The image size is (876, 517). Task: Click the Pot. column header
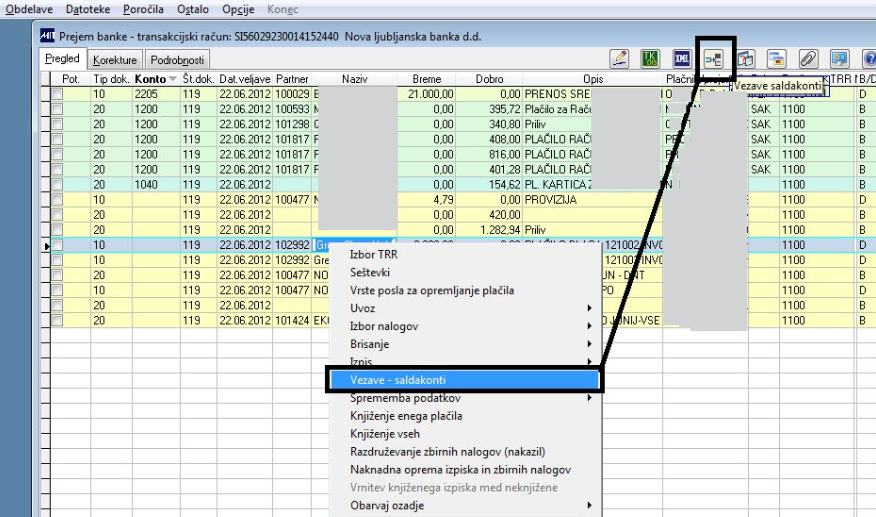(70, 79)
